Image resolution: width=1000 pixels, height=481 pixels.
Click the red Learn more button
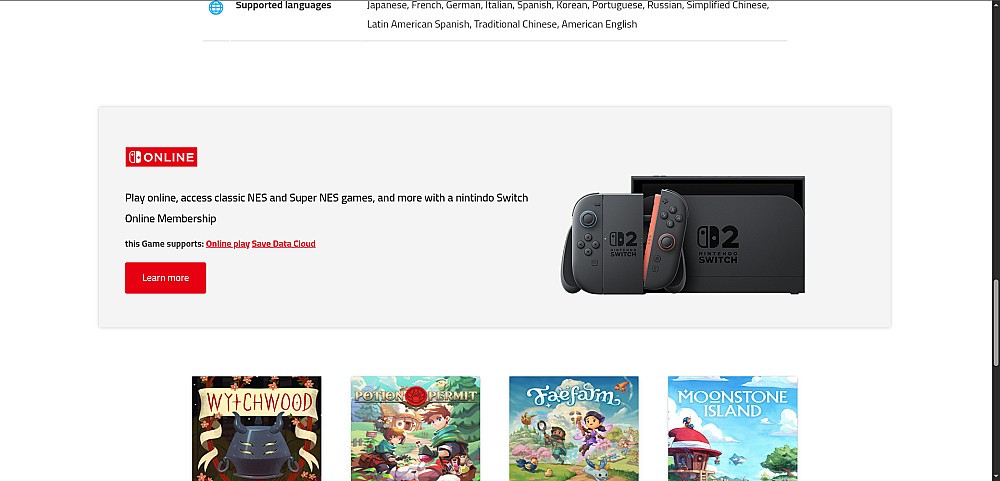[165, 278]
